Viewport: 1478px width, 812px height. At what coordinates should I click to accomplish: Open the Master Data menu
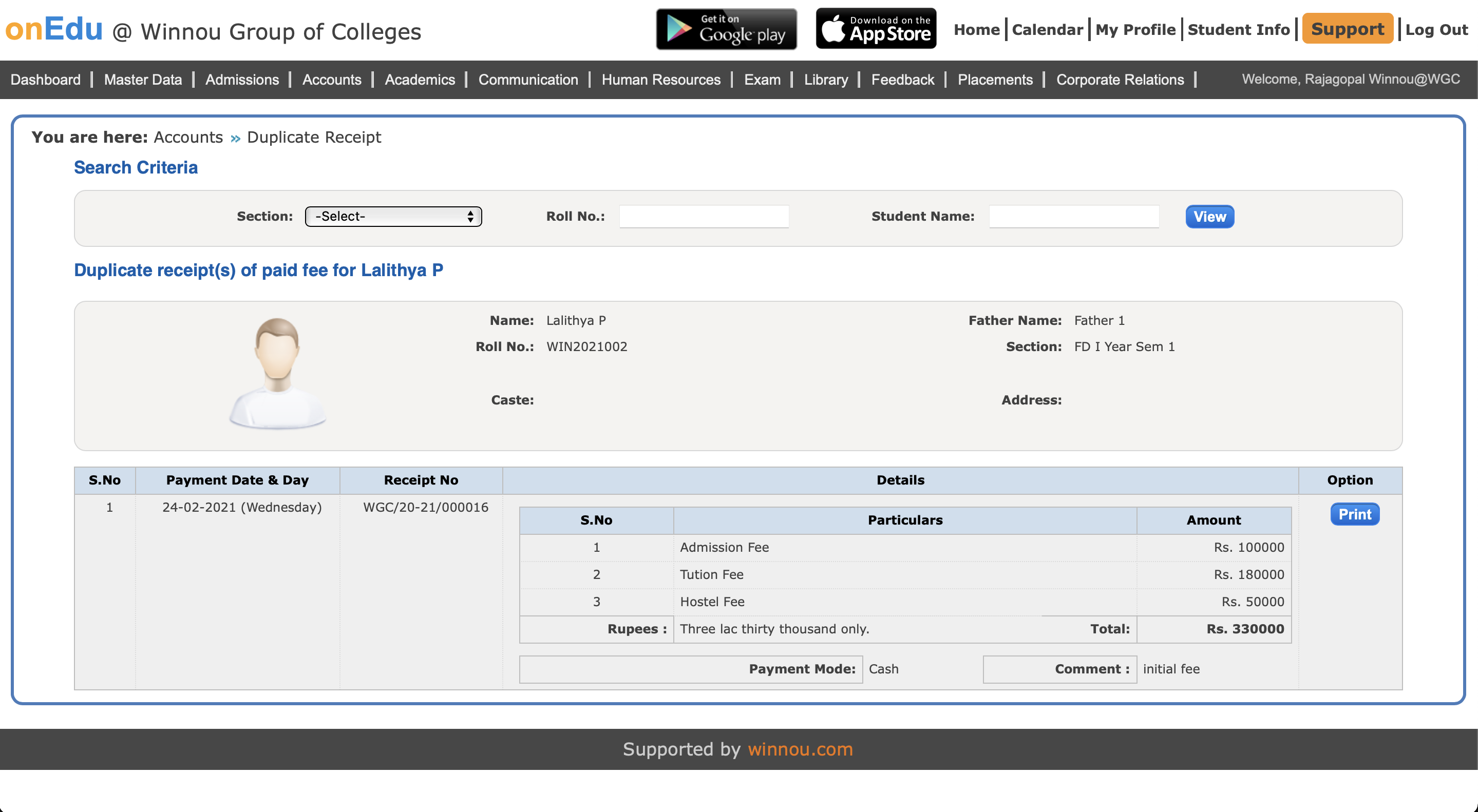click(143, 80)
